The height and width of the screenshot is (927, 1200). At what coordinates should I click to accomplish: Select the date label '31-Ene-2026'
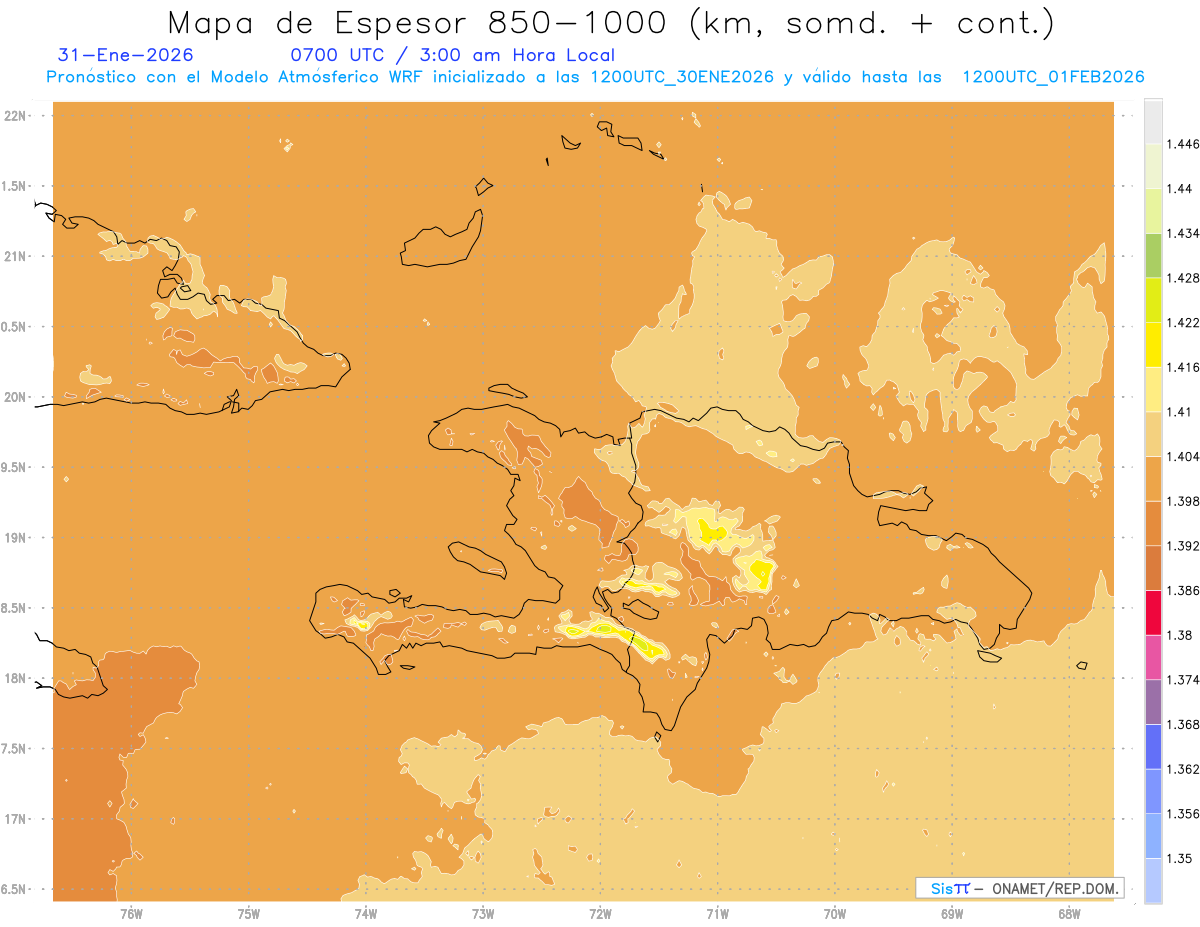(x=125, y=56)
